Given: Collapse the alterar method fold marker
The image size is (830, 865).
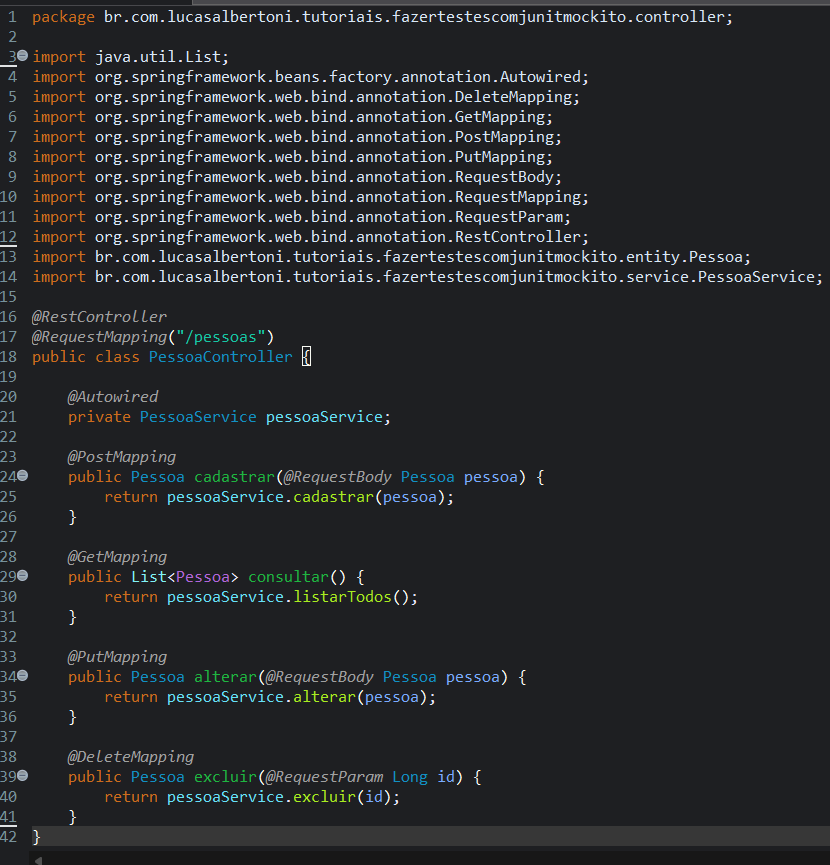Looking at the screenshot, I should [x=22, y=677].
